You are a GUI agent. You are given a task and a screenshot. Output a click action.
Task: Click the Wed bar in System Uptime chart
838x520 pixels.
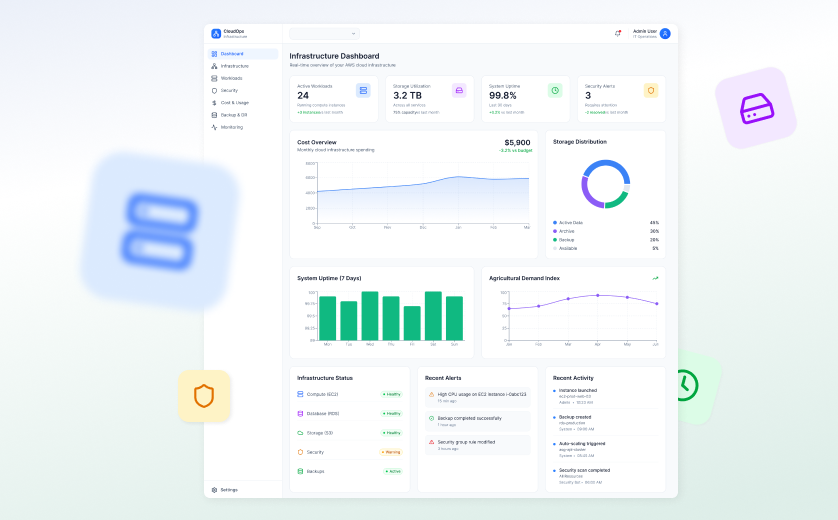pos(370,316)
